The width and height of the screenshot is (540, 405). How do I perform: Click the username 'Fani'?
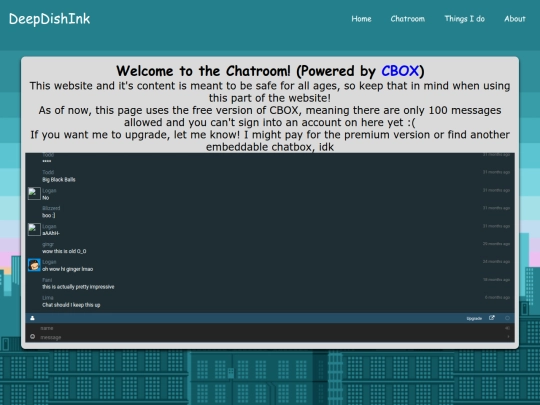point(47,280)
